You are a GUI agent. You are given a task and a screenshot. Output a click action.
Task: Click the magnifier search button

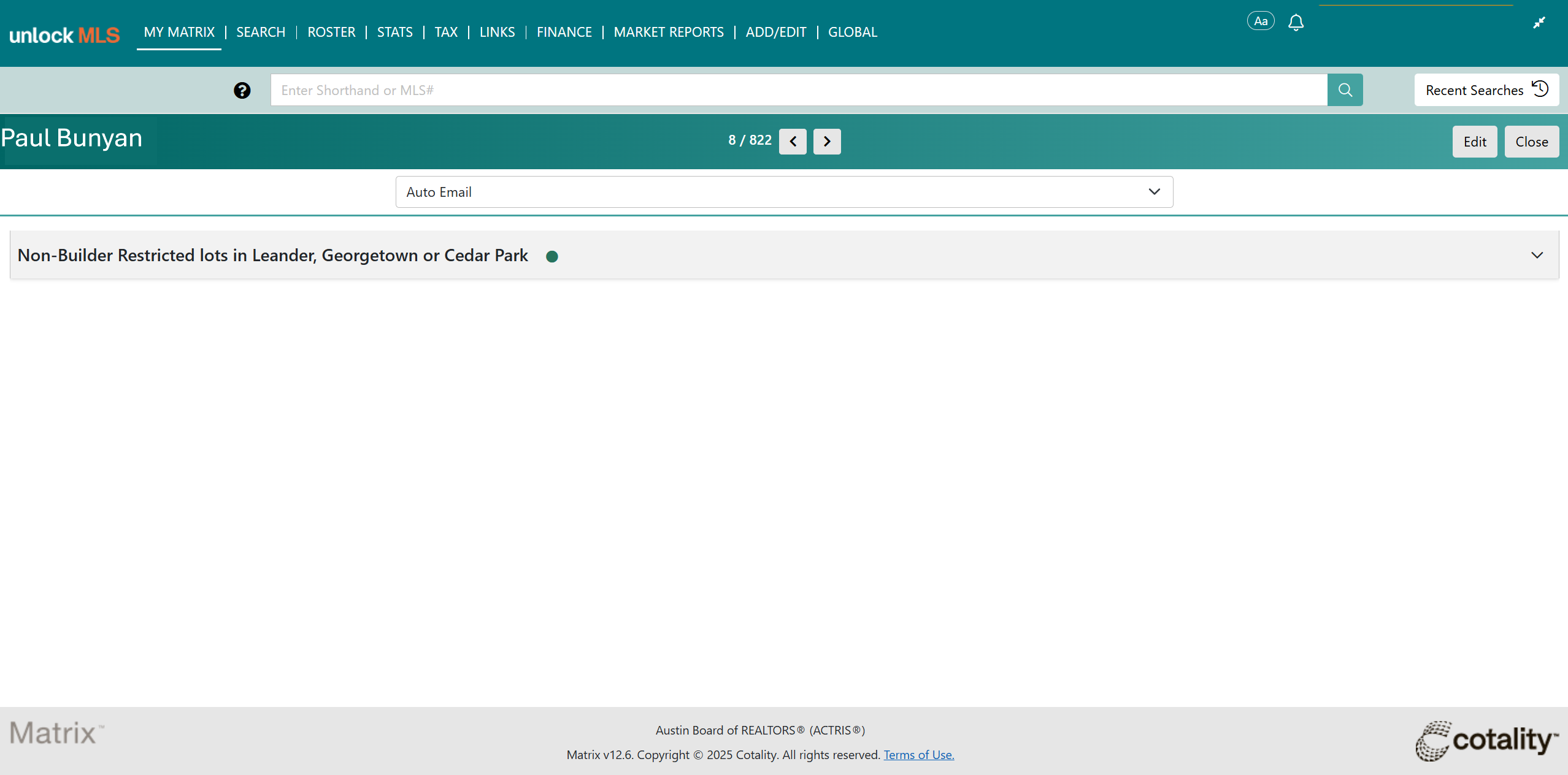(1345, 90)
